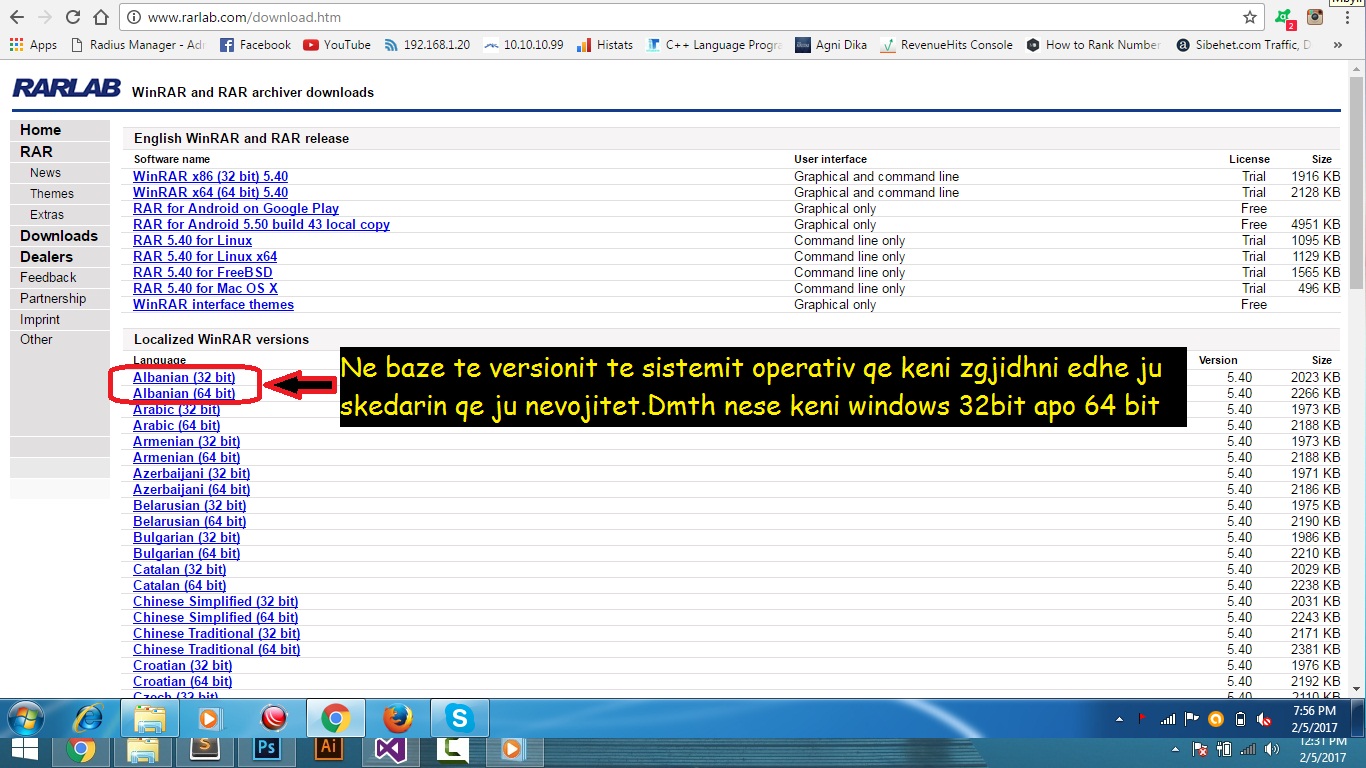The width and height of the screenshot is (1366, 768).
Task: Open the browser home page icon
Action: [x=100, y=17]
